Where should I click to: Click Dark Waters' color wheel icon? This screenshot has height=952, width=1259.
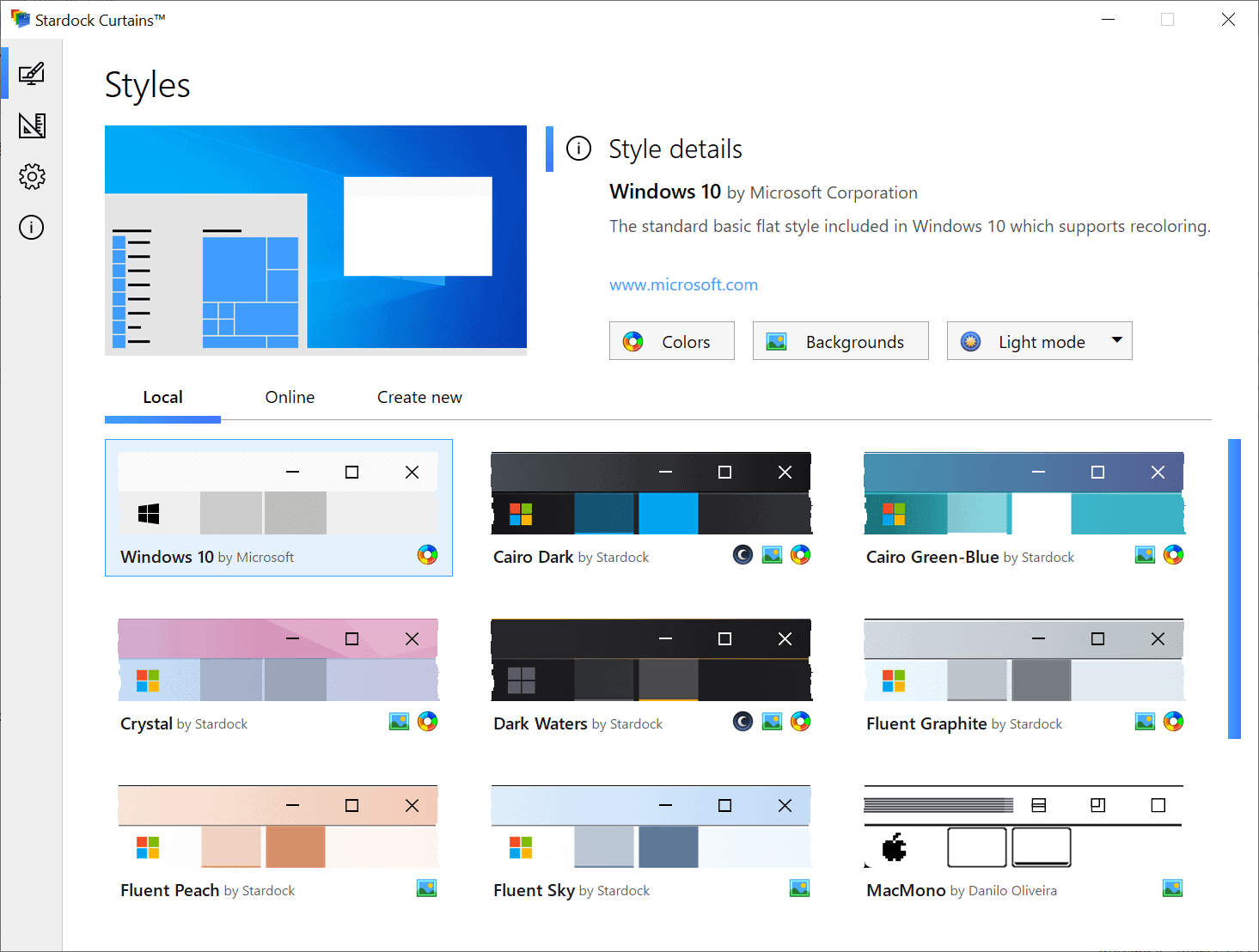(800, 722)
